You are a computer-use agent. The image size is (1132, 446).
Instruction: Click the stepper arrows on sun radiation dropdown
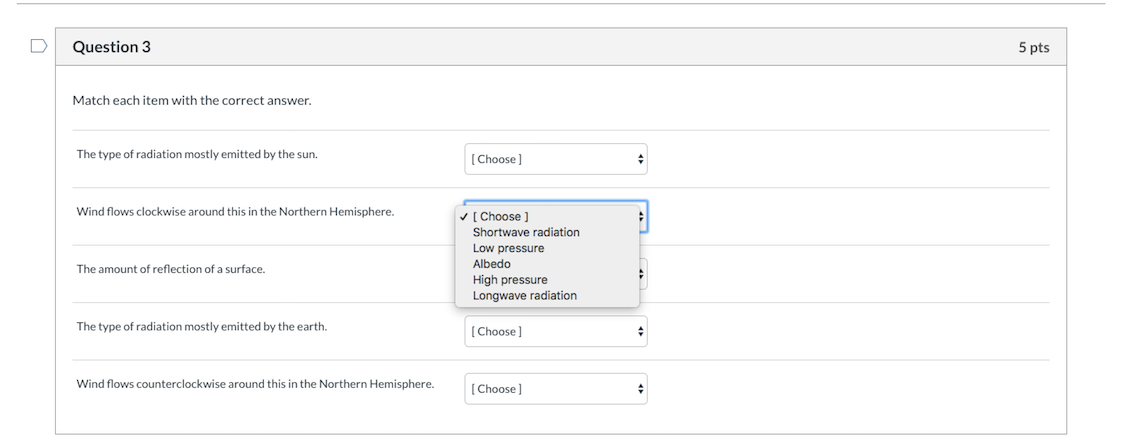640,159
